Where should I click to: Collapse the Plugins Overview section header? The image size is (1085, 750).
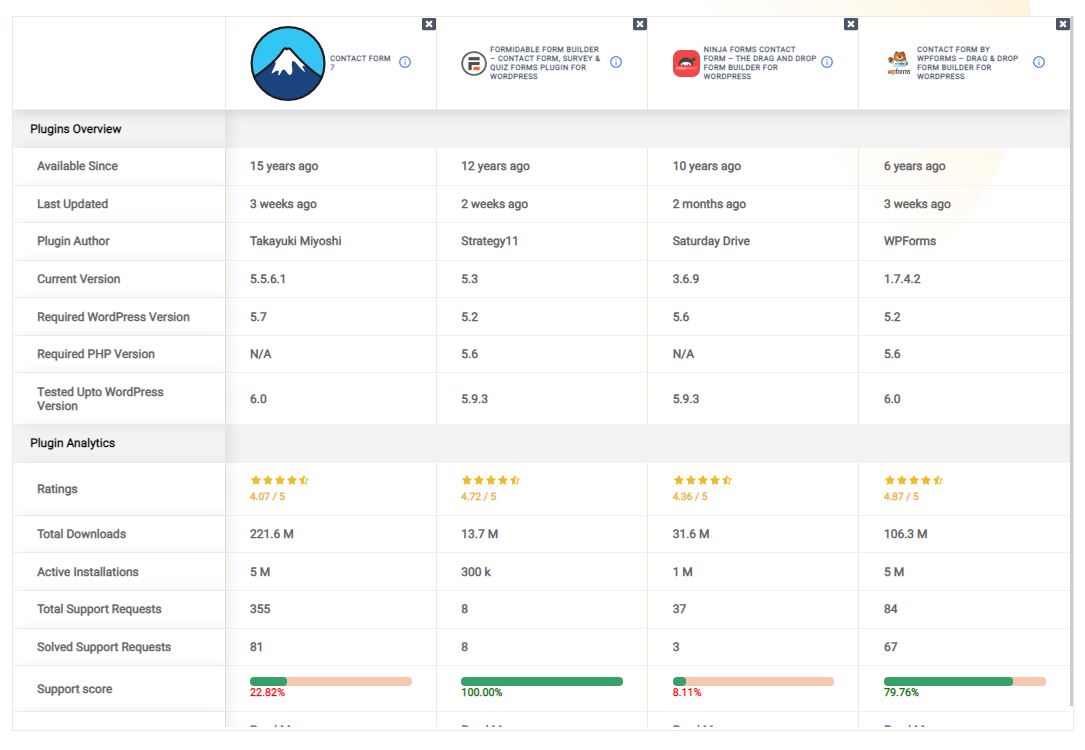coord(76,129)
